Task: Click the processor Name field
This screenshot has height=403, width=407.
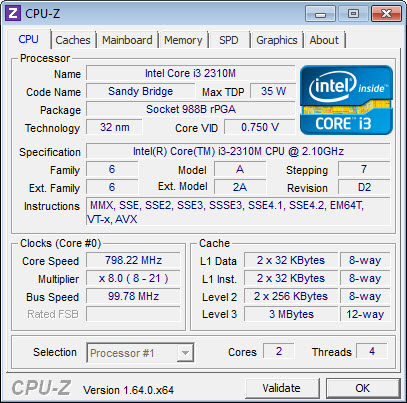Action: coord(191,73)
